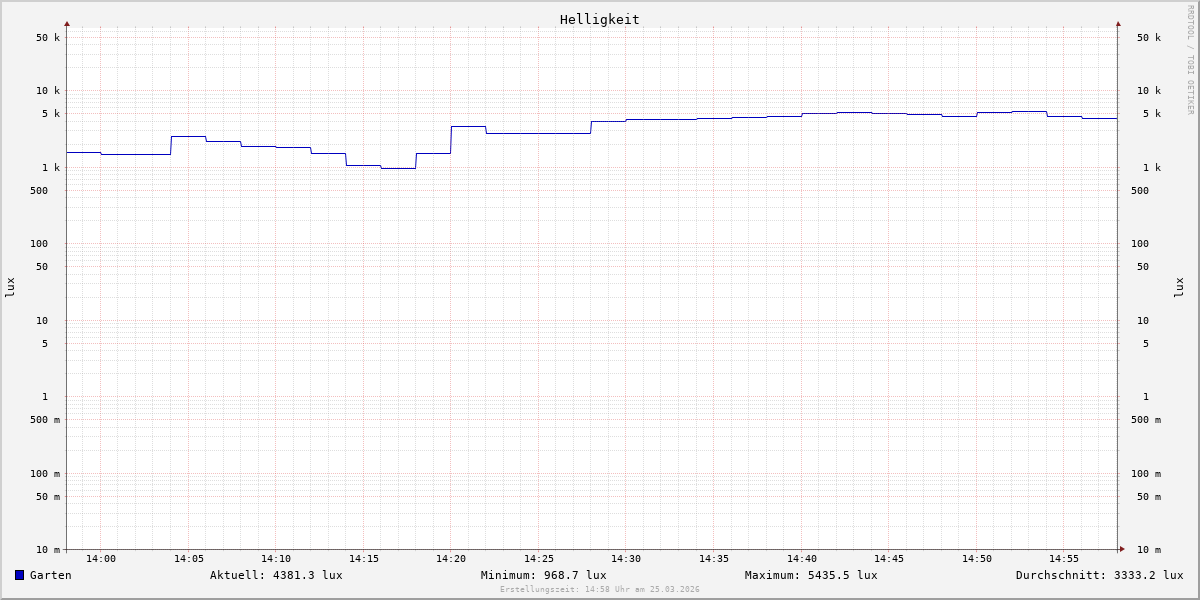1200x600 pixels.
Task: Click the blue Garten legend color square
Action: pyautogui.click(x=19, y=575)
